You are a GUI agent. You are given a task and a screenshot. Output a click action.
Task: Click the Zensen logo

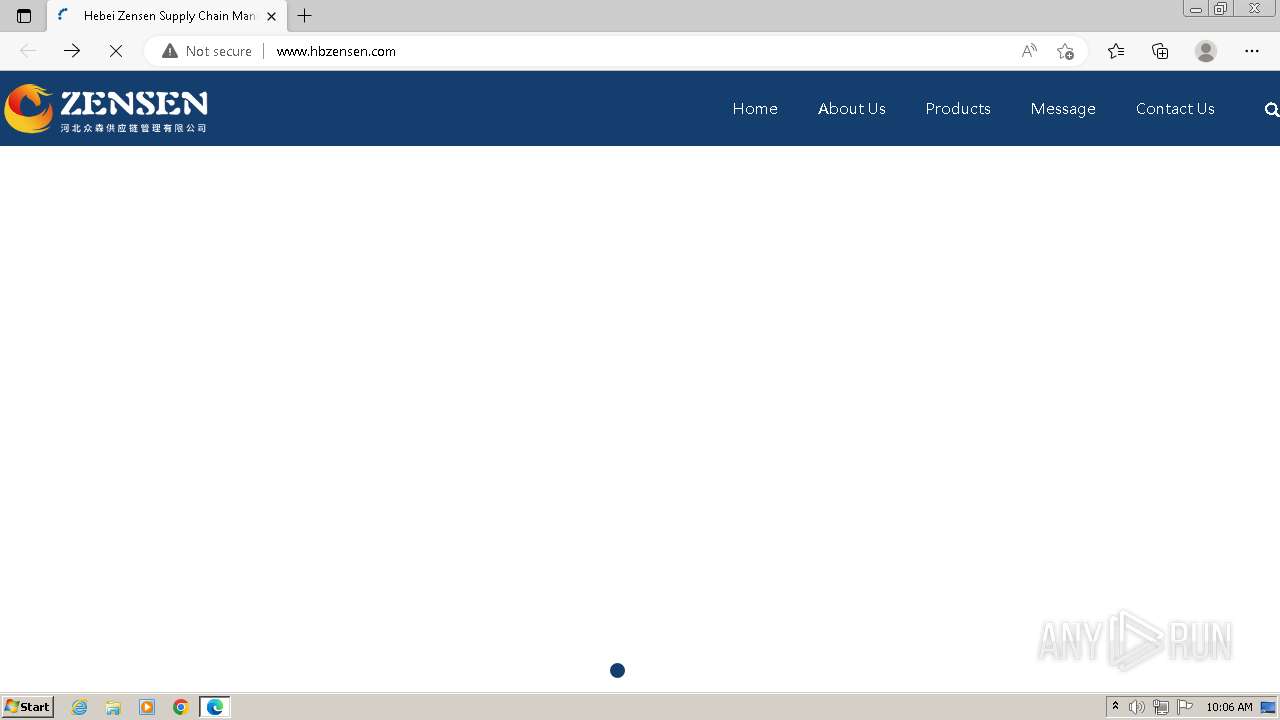point(106,108)
